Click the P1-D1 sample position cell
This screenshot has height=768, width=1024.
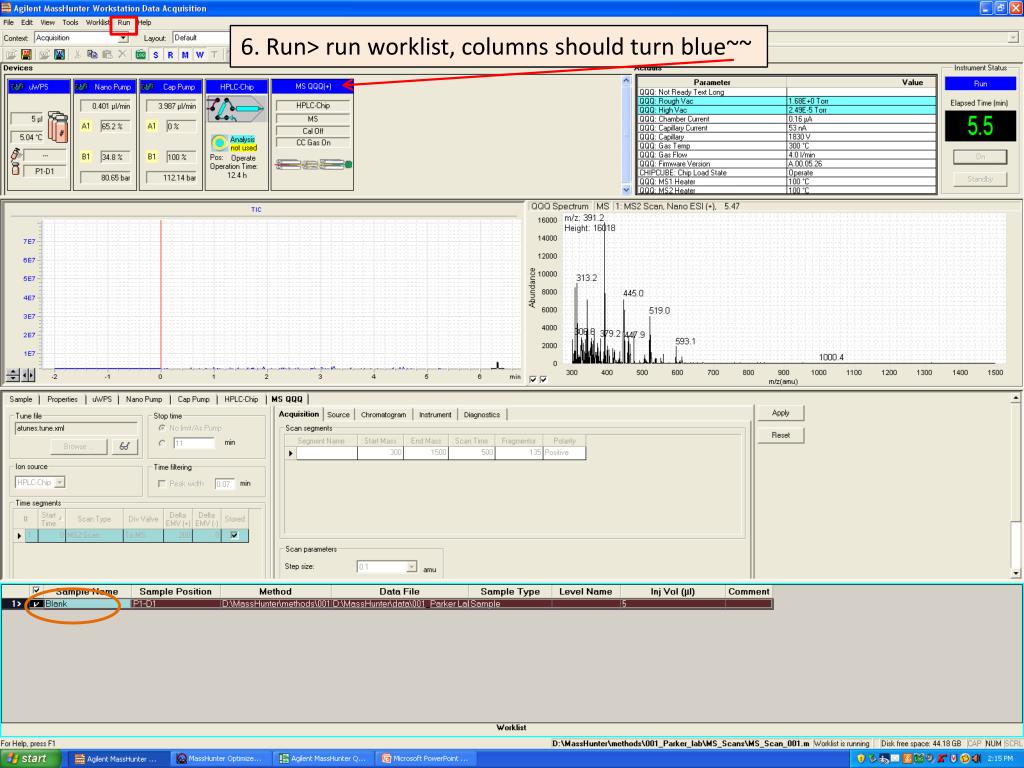click(176, 604)
